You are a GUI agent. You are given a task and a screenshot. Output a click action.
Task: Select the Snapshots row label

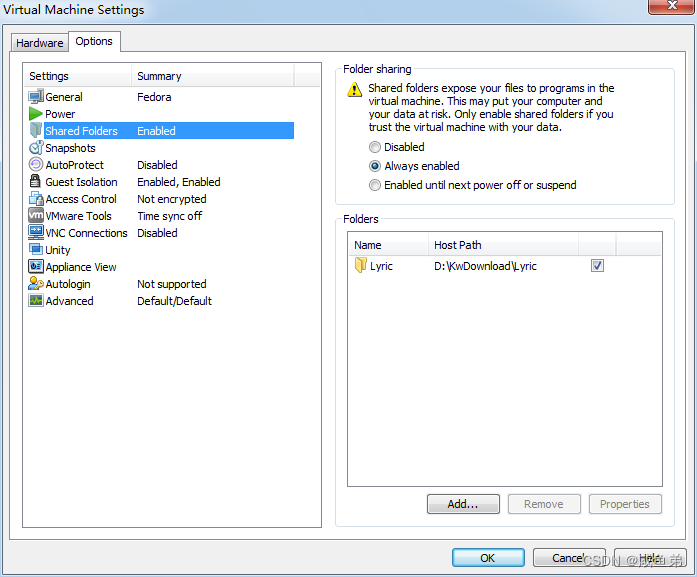click(x=70, y=148)
